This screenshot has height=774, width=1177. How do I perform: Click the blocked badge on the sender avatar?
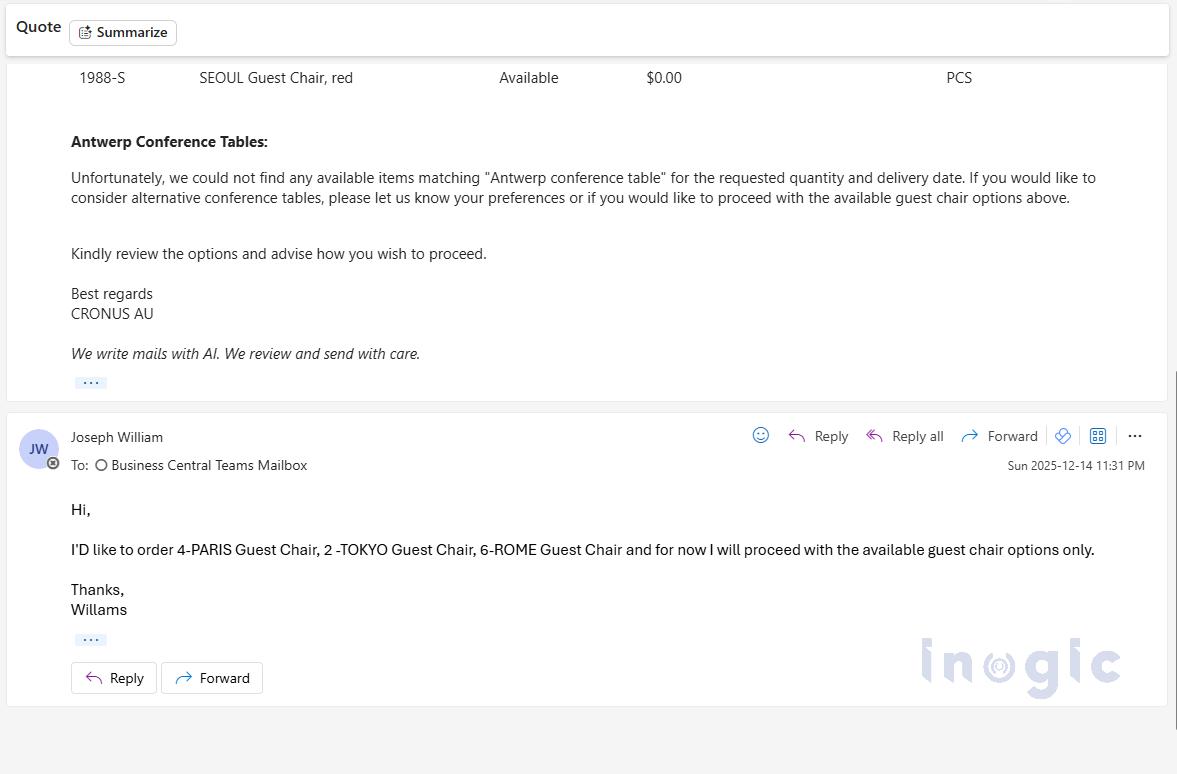pos(53,461)
